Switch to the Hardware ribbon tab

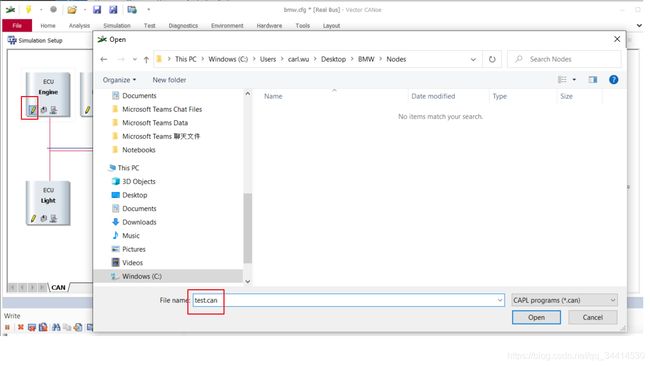coord(269,26)
